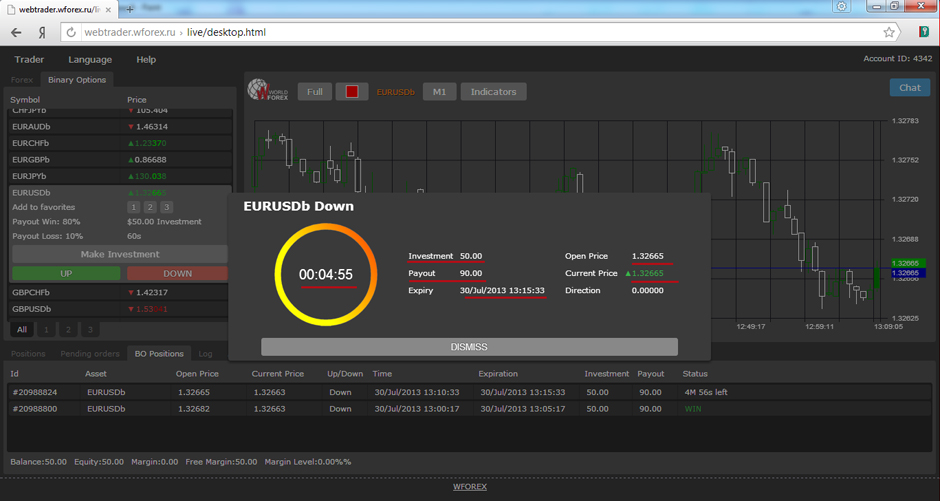This screenshot has height=501, width=940.
Task: Dismiss the EURUSDb Down dialog
Action: (x=469, y=347)
